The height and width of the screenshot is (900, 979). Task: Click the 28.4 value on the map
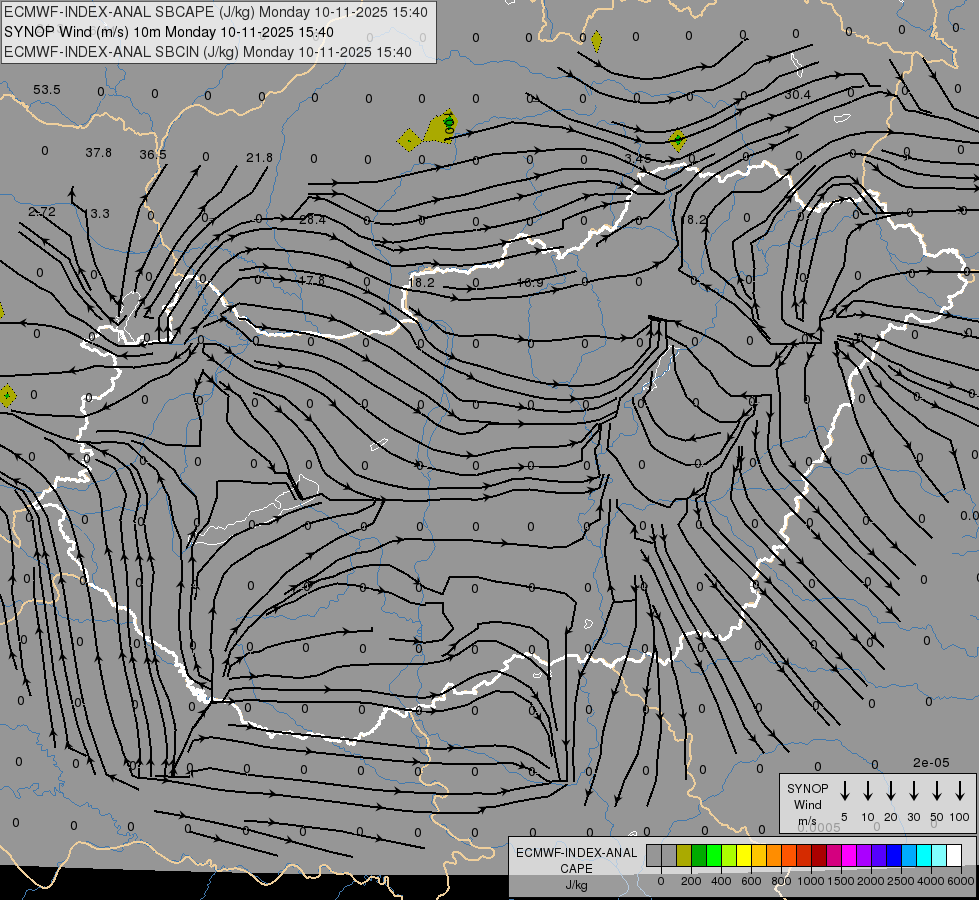pyautogui.click(x=312, y=219)
